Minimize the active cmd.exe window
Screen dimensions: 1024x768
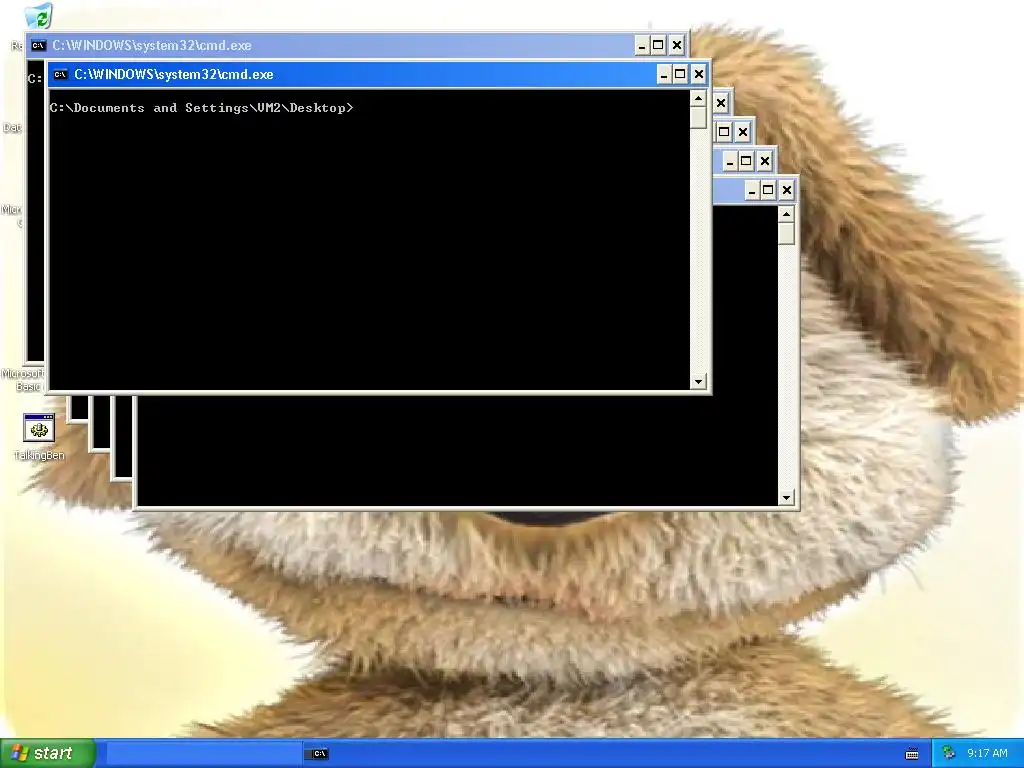[x=664, y=74]
